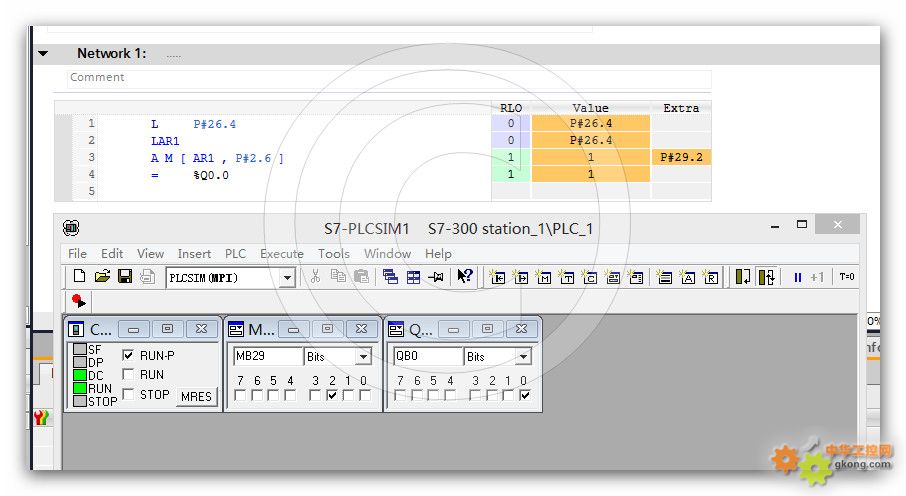
Task: Click the Network 1 Comment field
Action: point(389,77)
